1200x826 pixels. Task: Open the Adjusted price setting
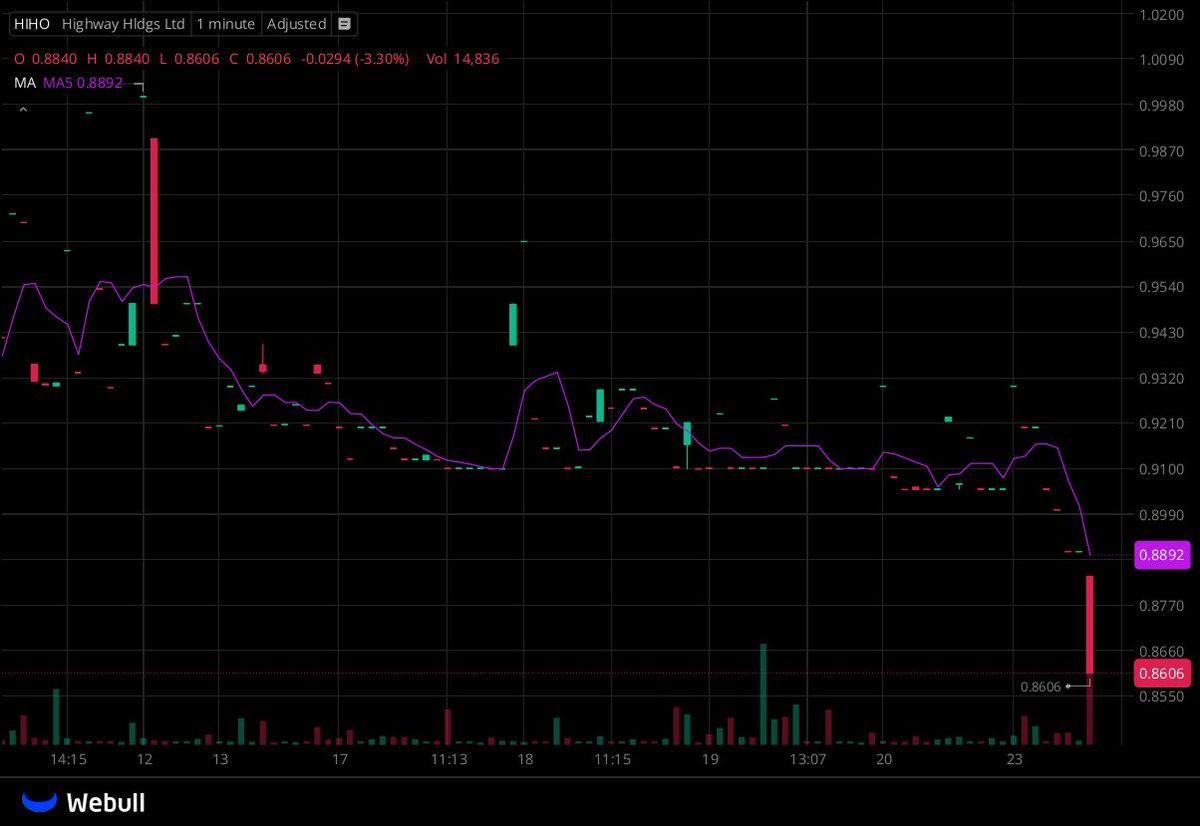click(x=296, y=24)
